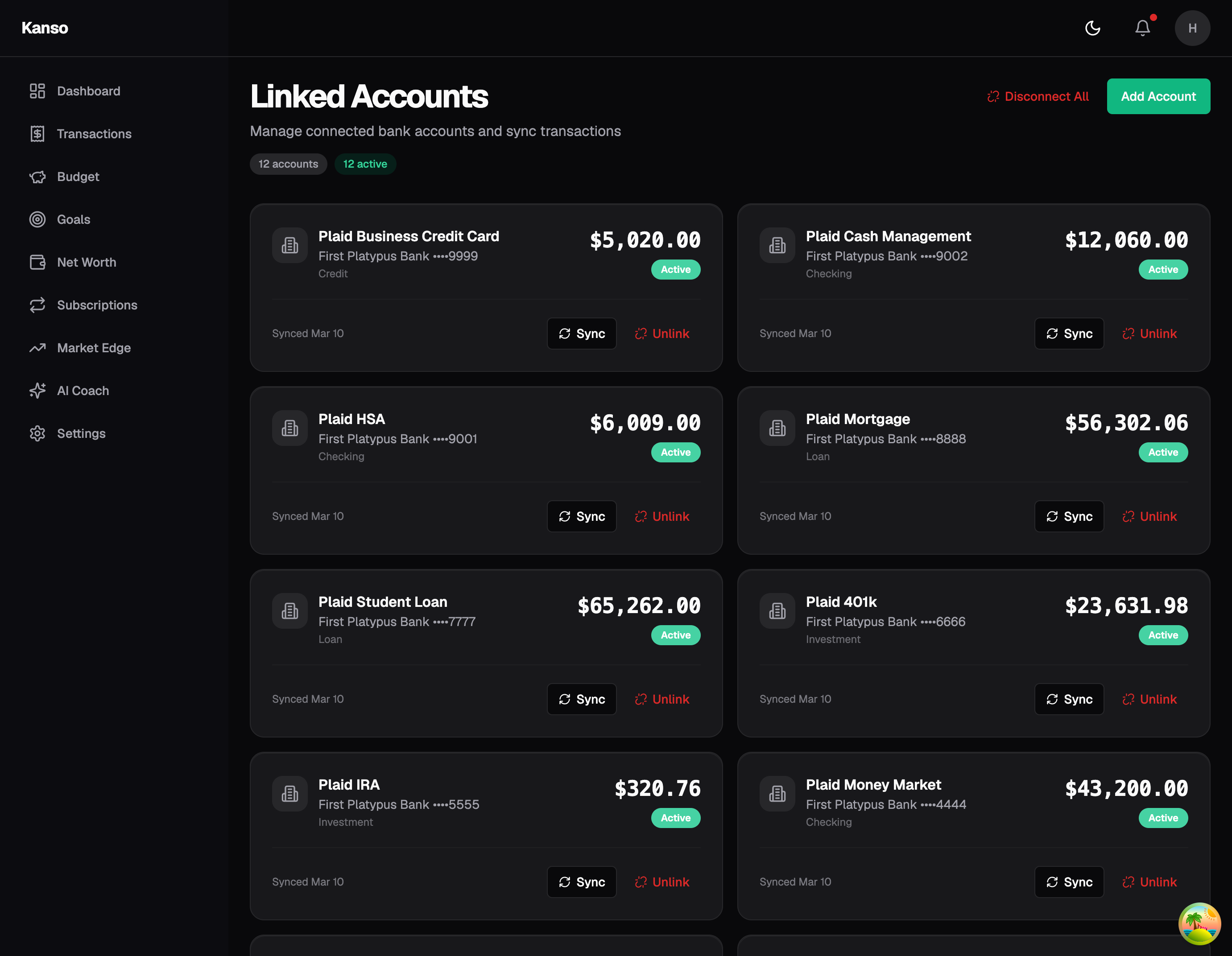Image resolution: width=1232 pixels, height=956 pixels.
Task: Toggle dark mode with the moon icon
Action: coord(1093,28)
